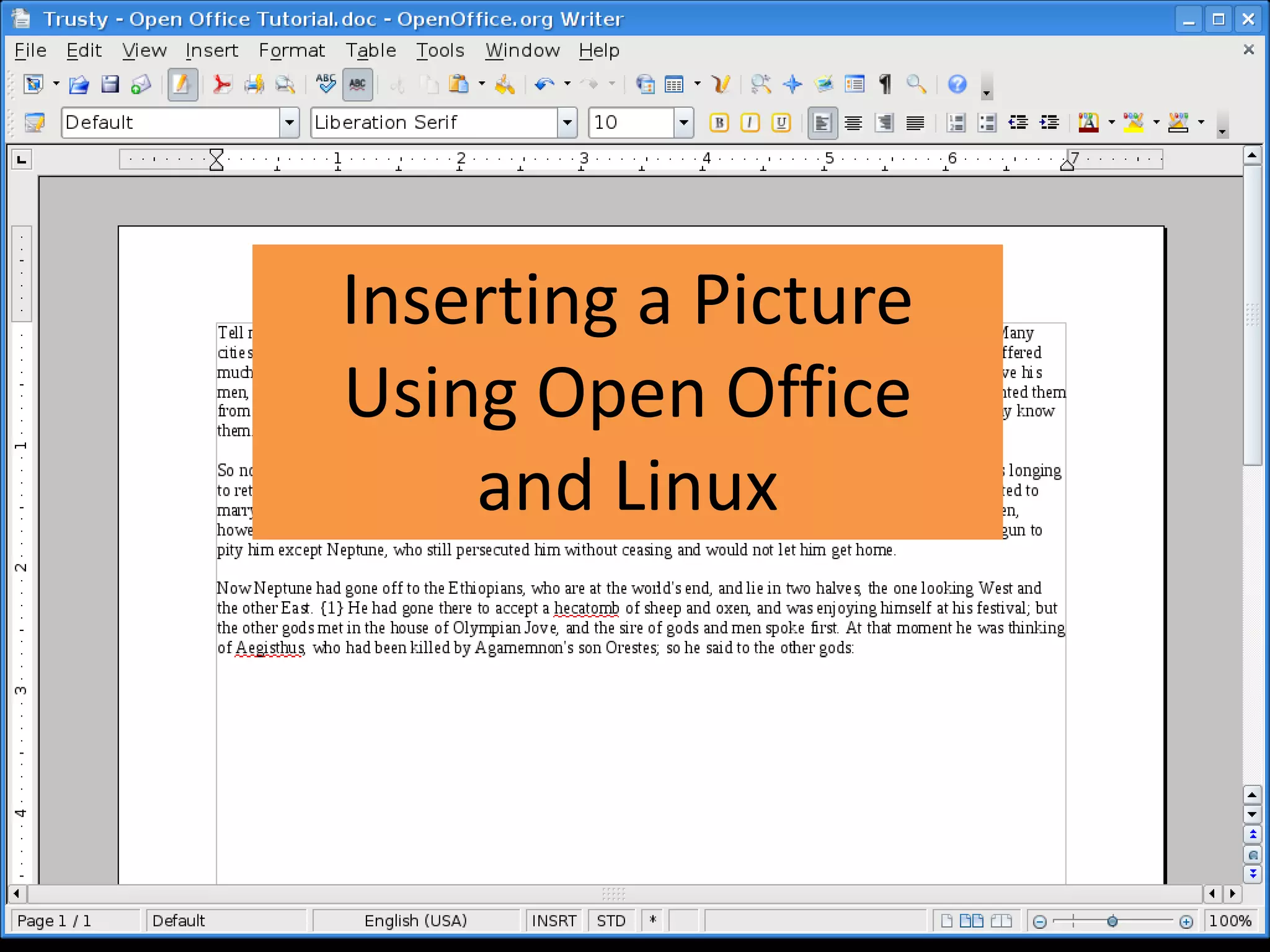Click the New document icon

point(33,84)
